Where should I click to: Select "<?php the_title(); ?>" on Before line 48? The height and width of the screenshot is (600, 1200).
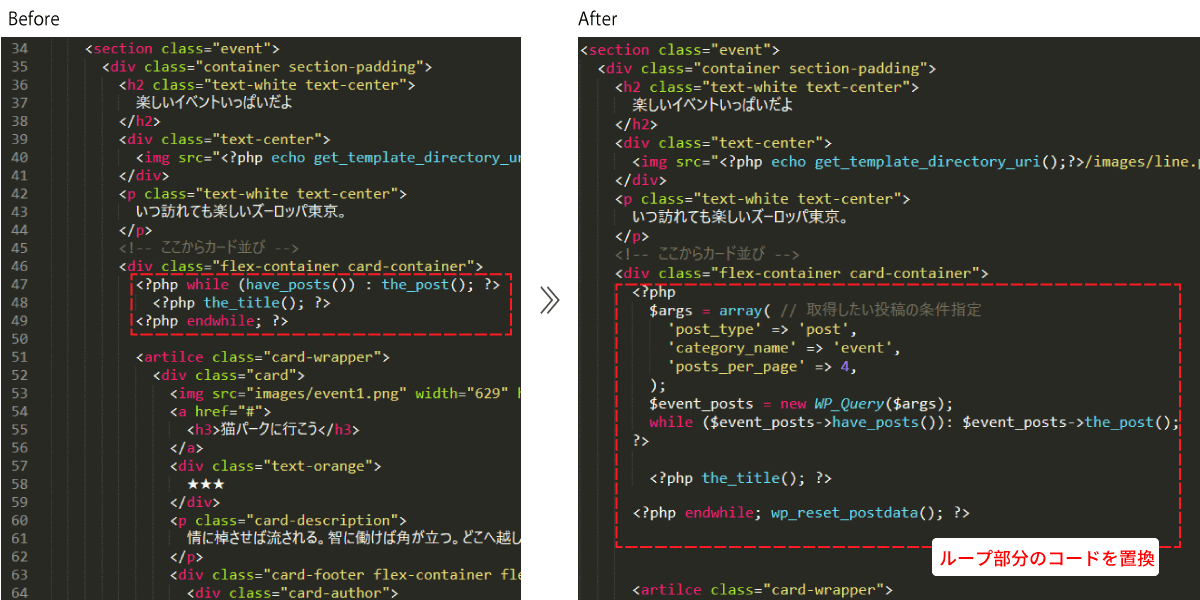[x=241, y=302]
